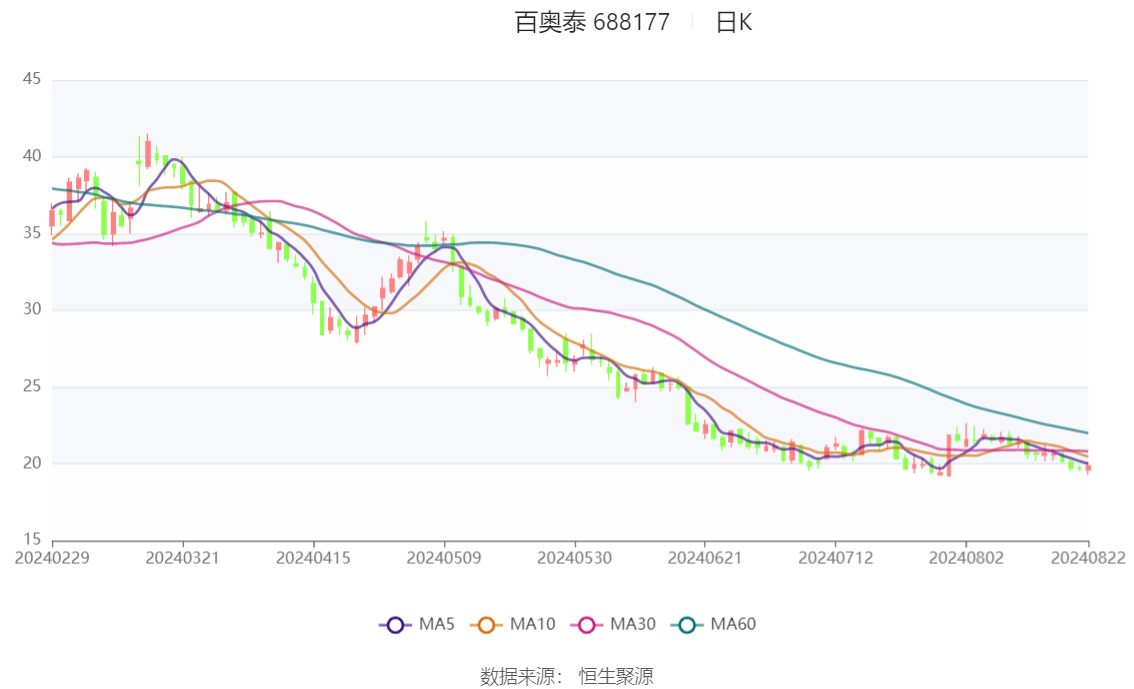Click the 日K period label
The width and height of the screenshot is (1134, 689).
[734, 22]
